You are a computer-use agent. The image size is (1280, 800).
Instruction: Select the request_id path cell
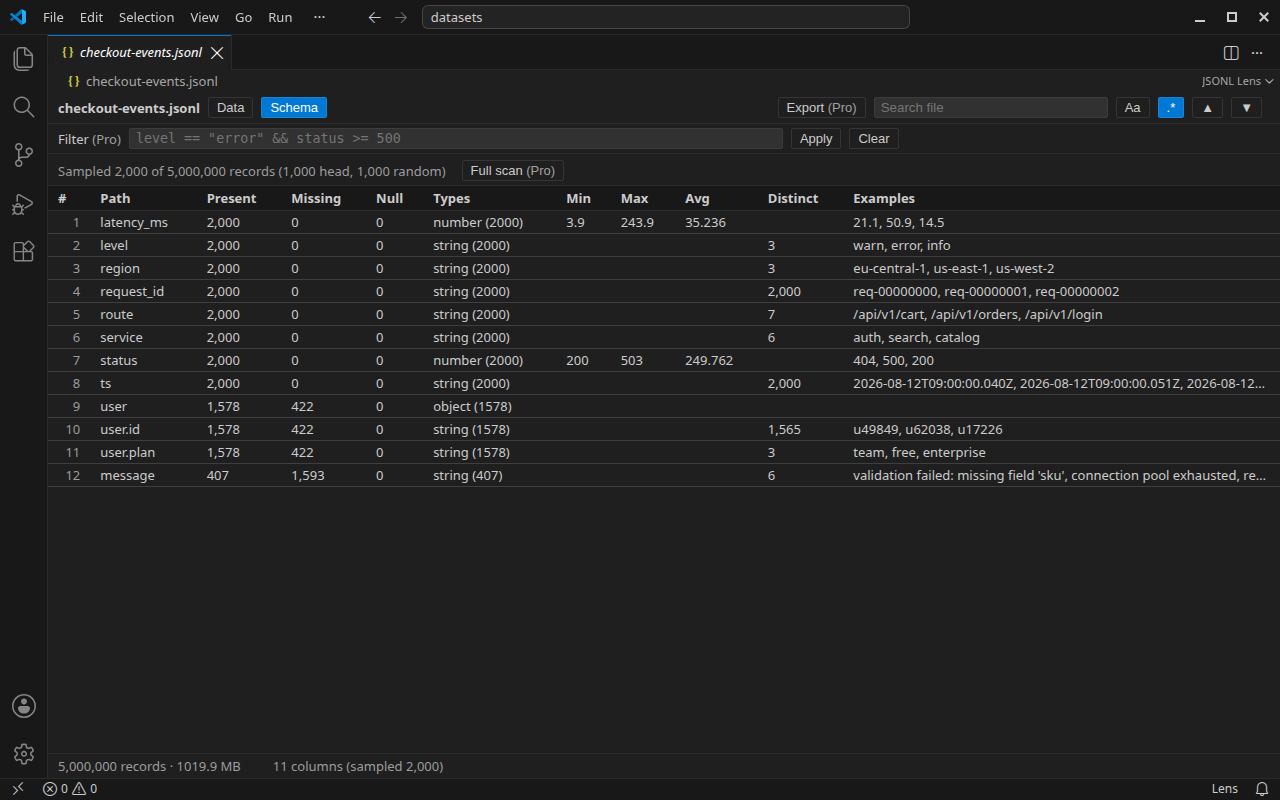(x=132, y=291)
